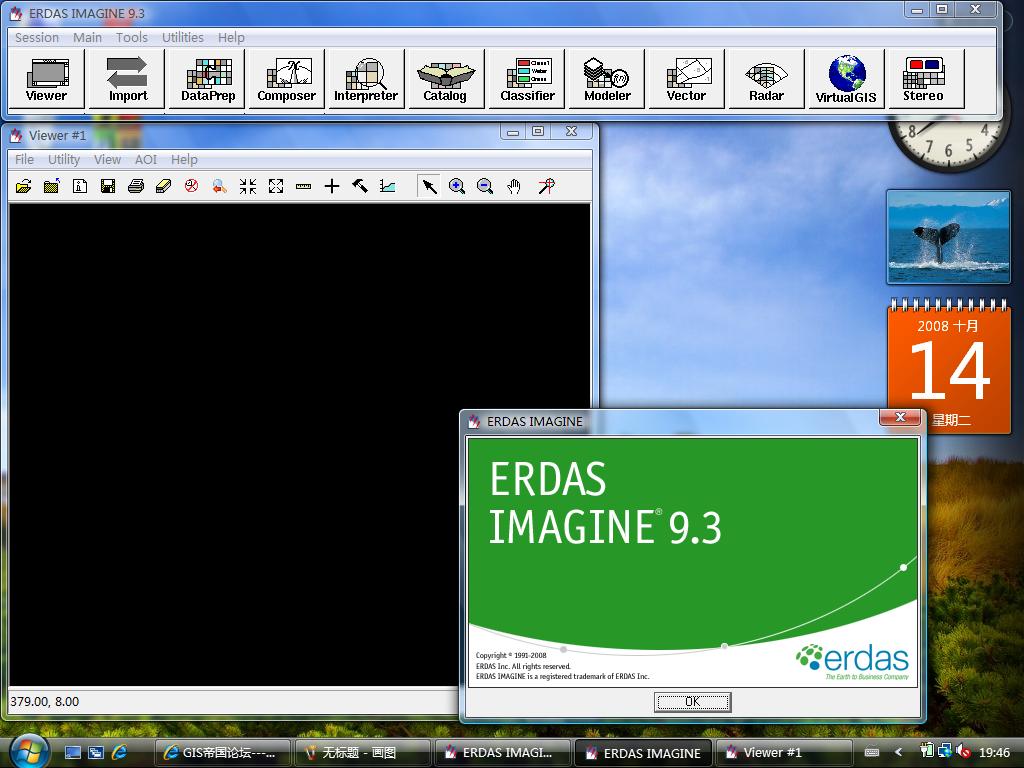Open the File menu in Viewer #1
The width and height of the screenshot is (1024, 768).
24,159
